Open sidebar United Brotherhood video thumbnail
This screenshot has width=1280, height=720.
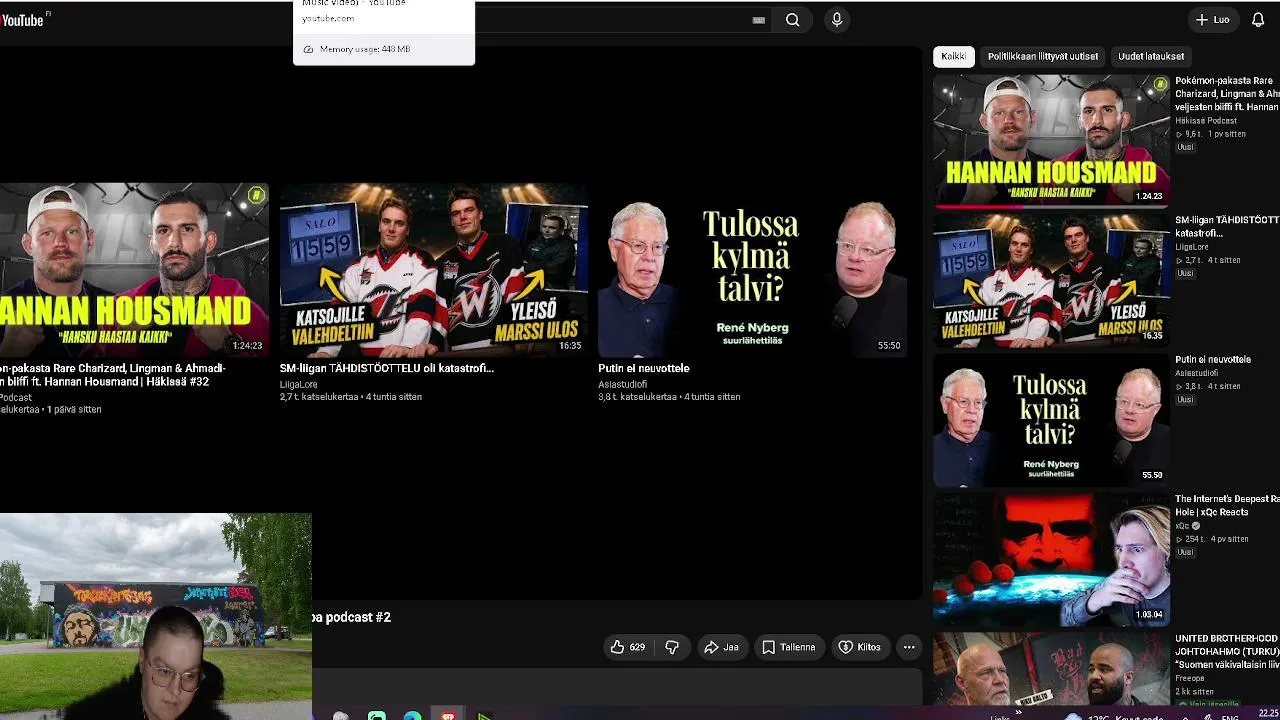(x=1051, y=670)
